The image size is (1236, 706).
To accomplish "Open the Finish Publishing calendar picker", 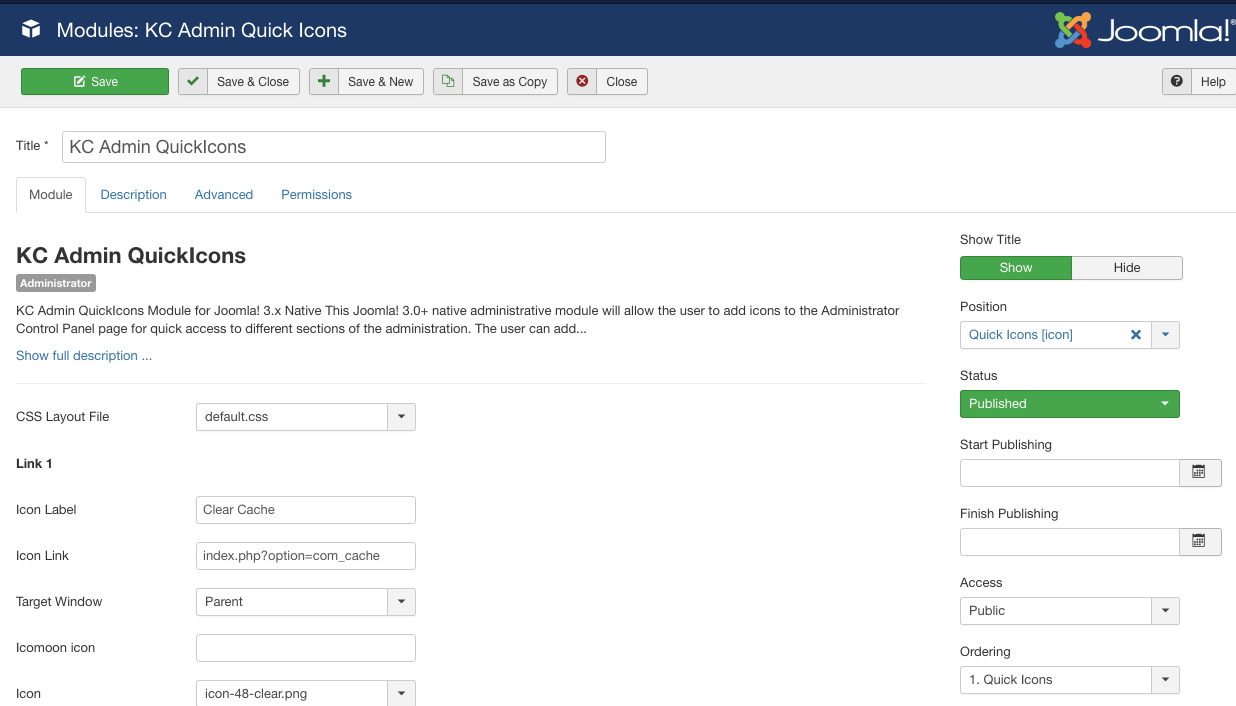I will [x=1200, y=541].
